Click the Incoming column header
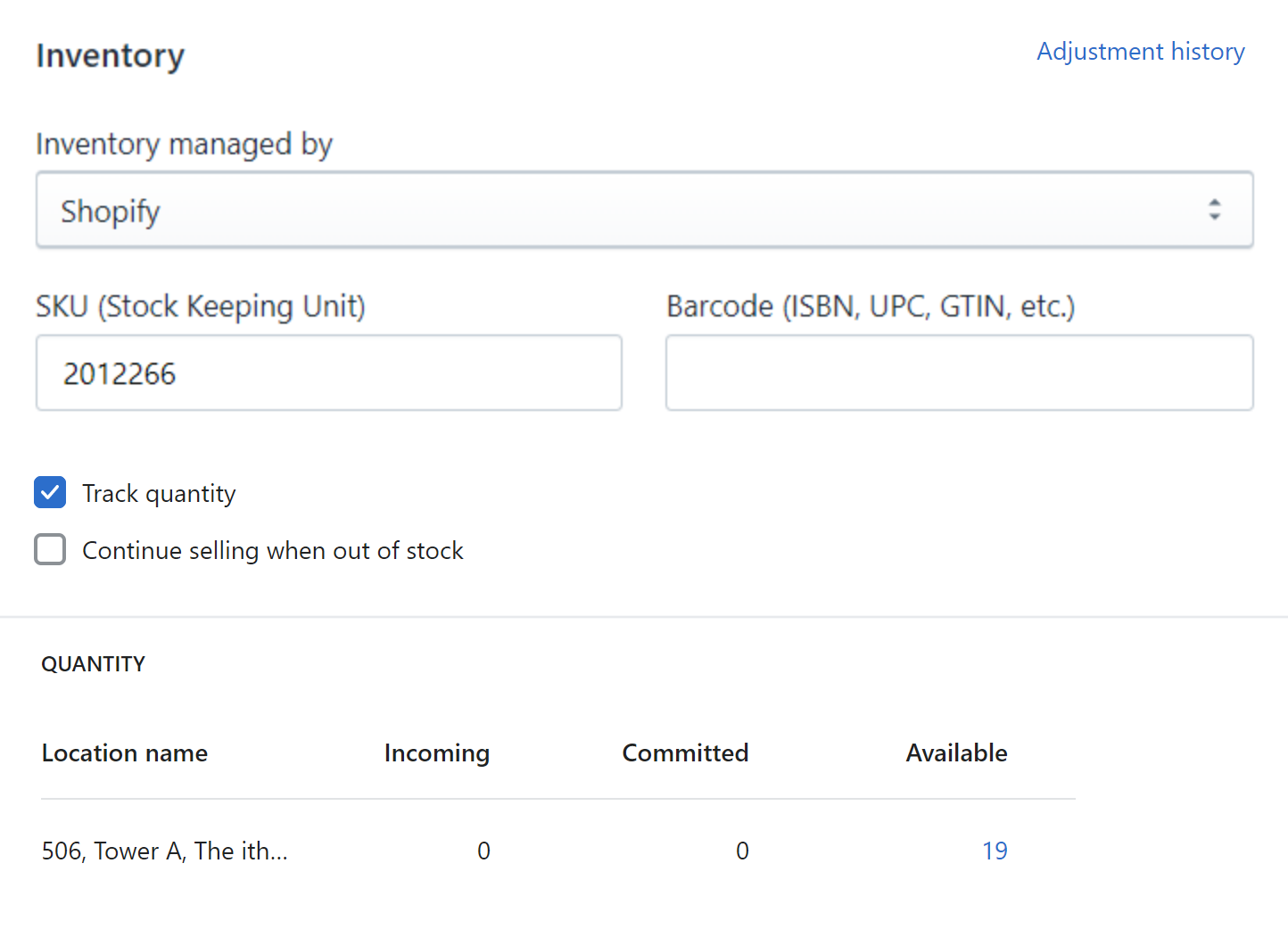Viewport: 1288px width, 929px height. tap(436, 753)
